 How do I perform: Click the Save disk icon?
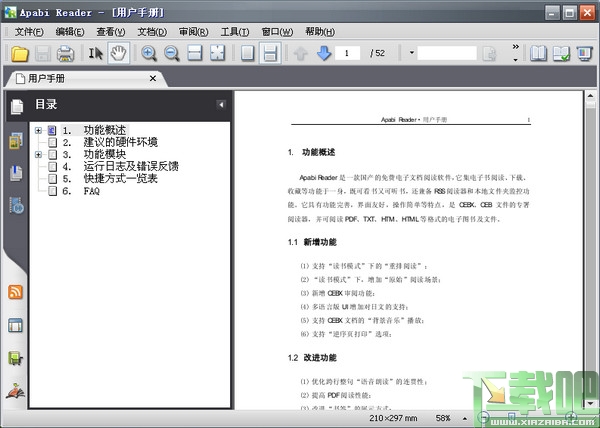point(42,54)
